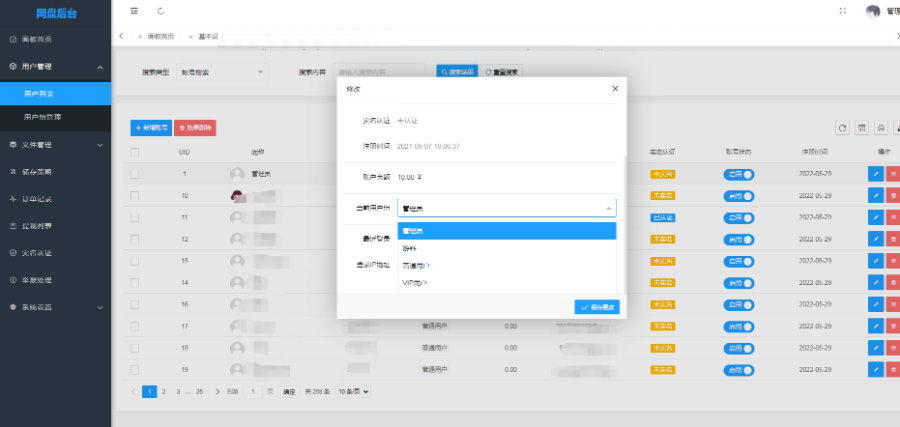Enter fullscreen using the top-right expand icon

coord(843,11)
